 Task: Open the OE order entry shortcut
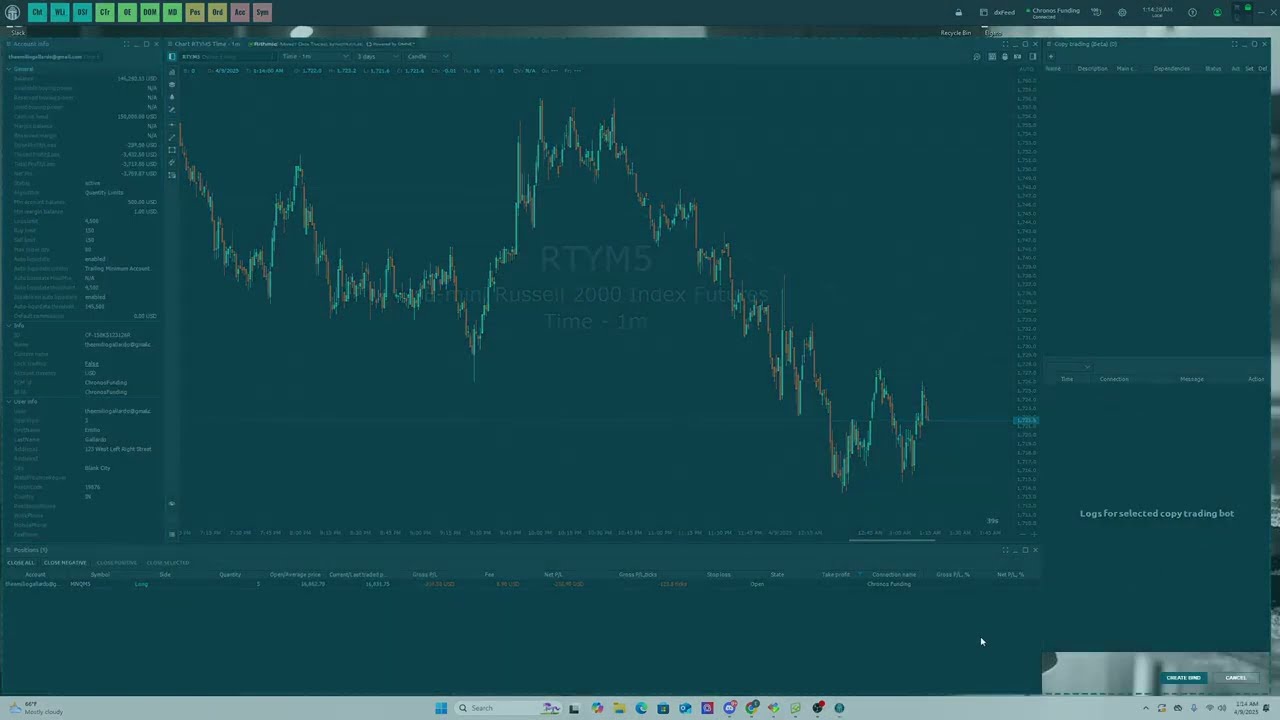127,12
